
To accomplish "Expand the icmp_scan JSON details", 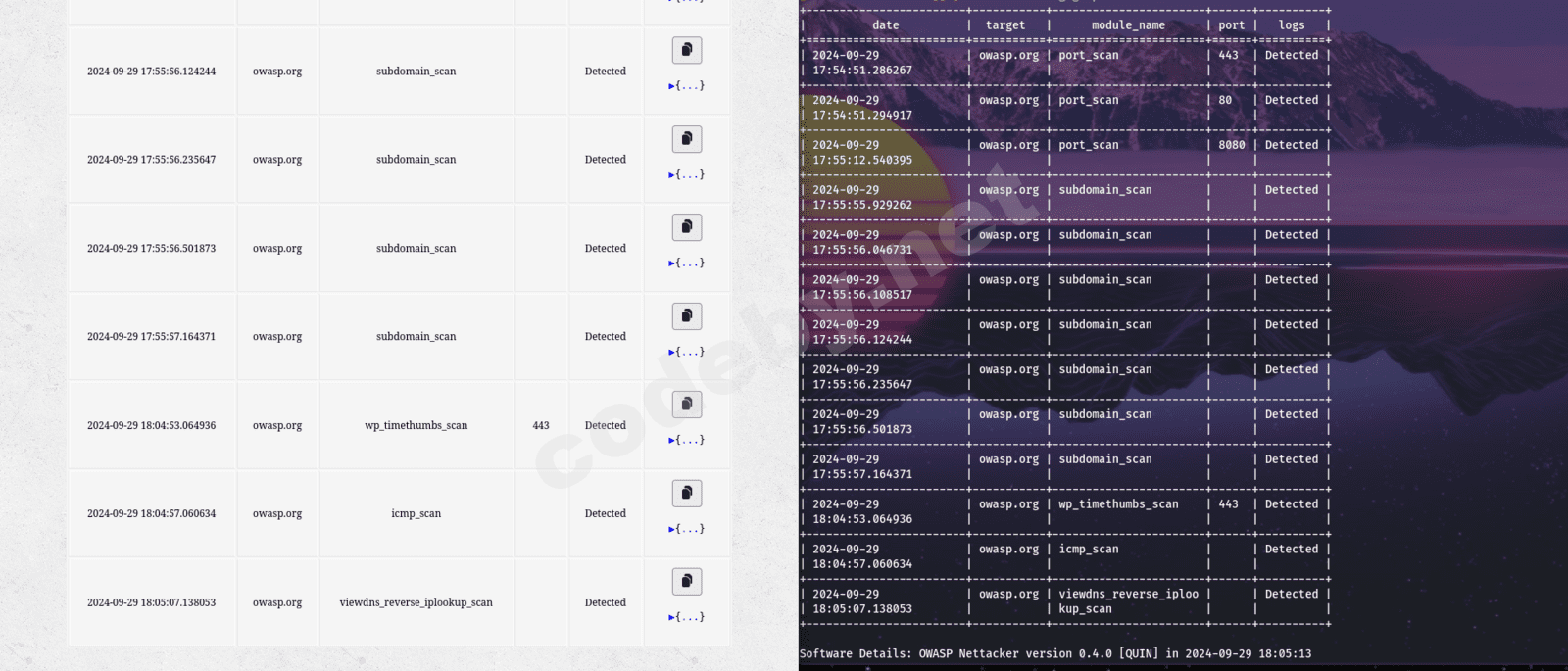I will (x=686, y=530).
